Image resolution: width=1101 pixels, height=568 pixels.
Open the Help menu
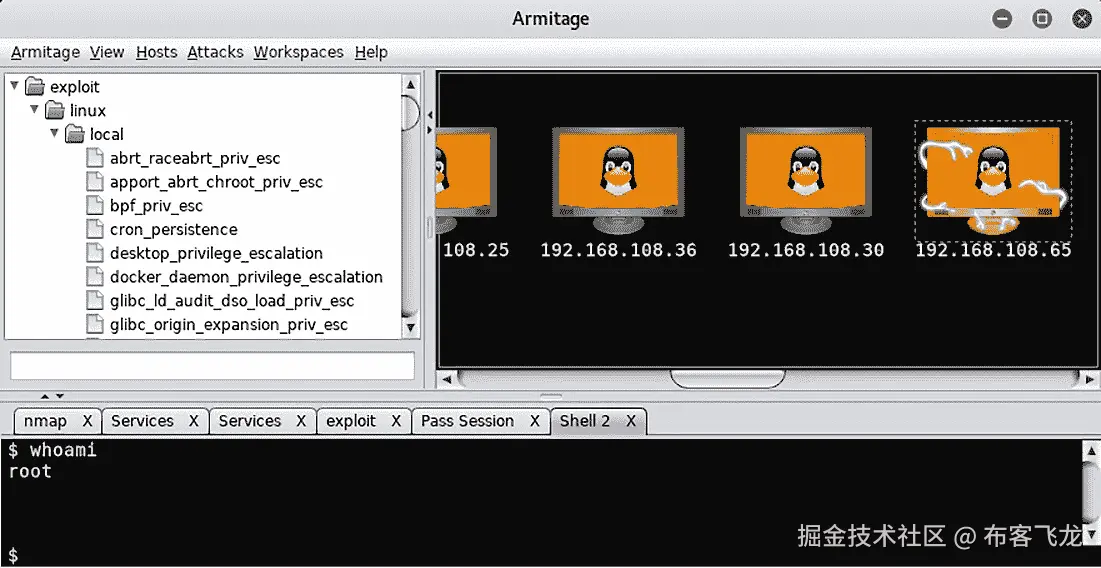pos(371,52)
